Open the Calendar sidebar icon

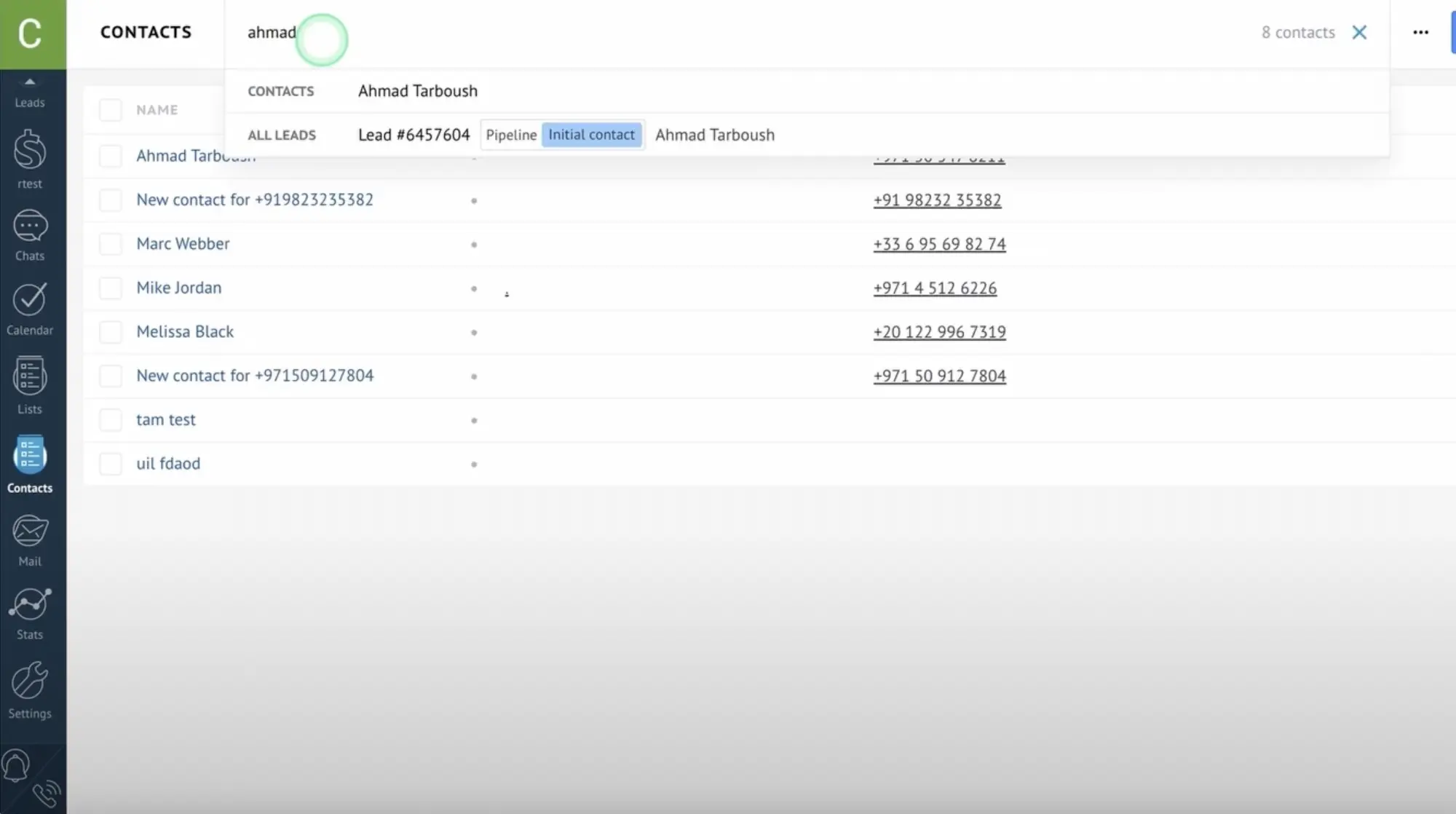[30, 309]
